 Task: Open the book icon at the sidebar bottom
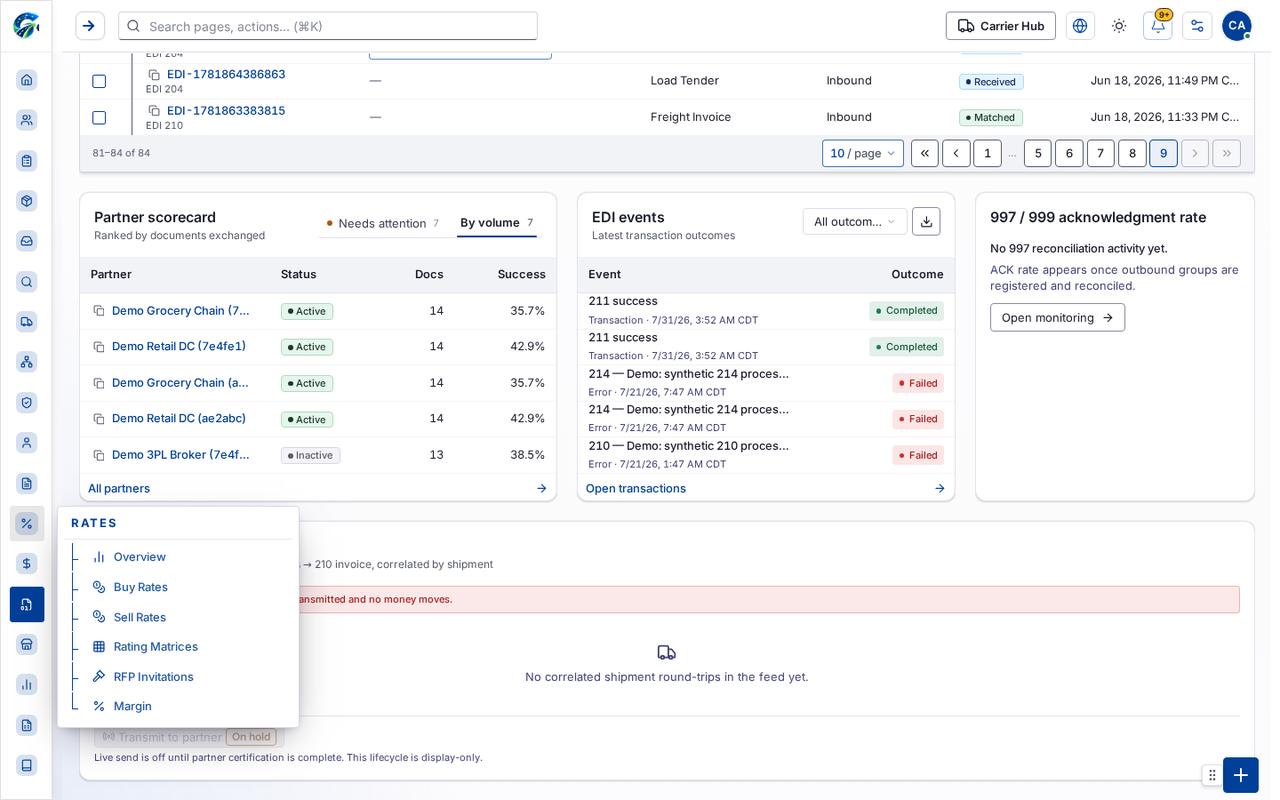coord(27,765)
